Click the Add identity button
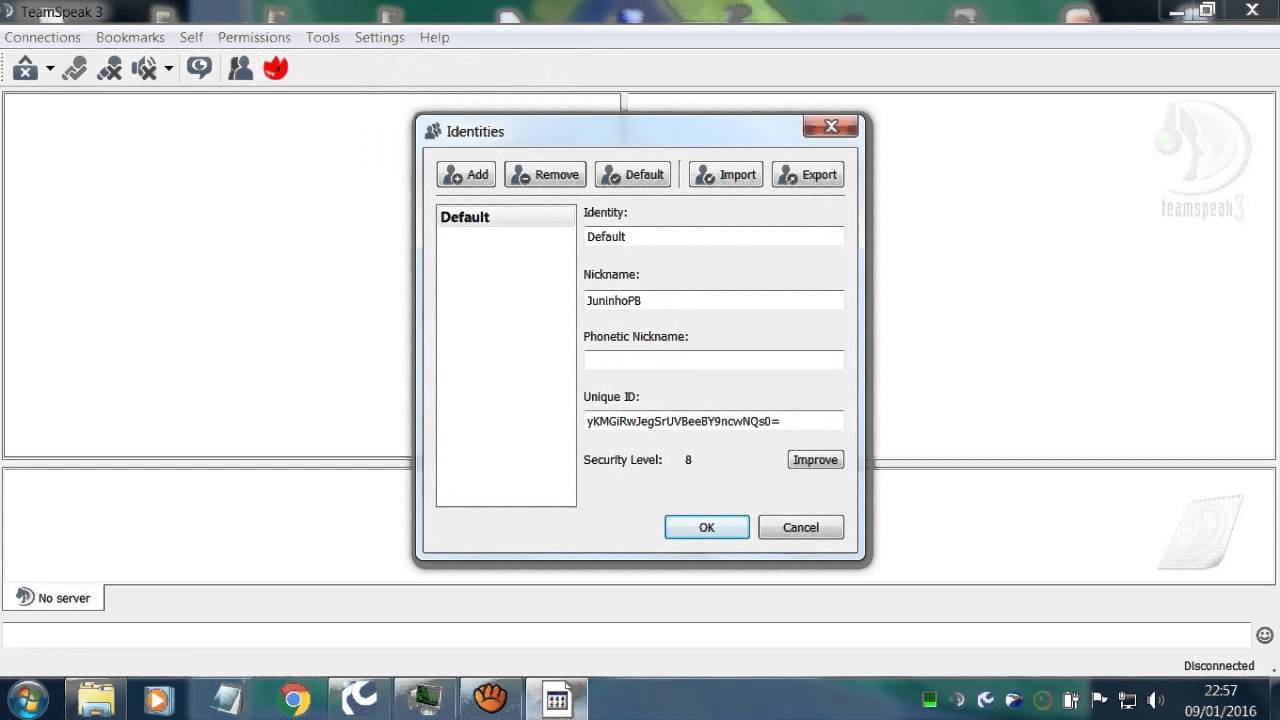This screenshot has height=720, width=1280. [x=466, y=175]
